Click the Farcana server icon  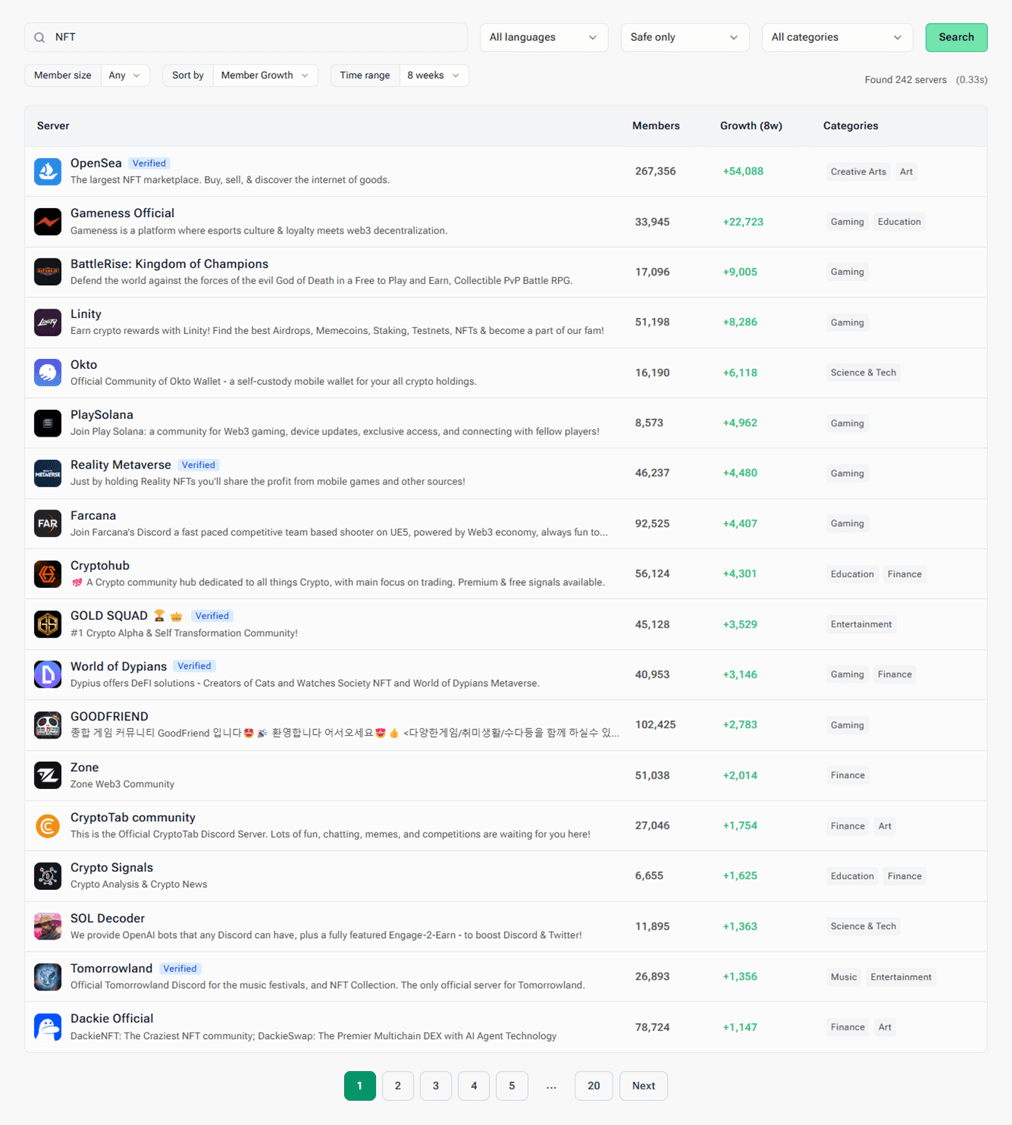[x=47, y=523]
